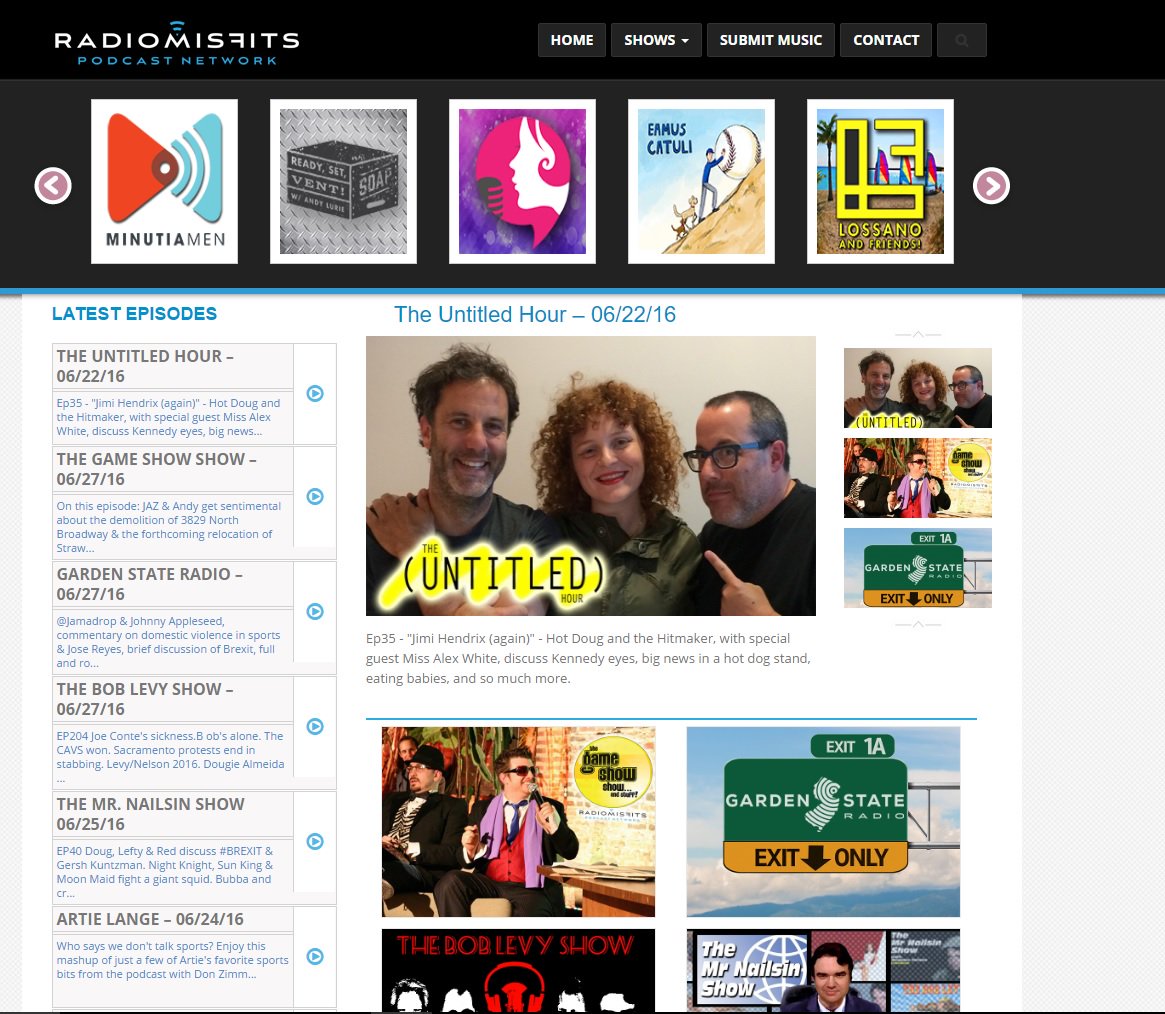This screenshot has width=1165, height=1014.
Task: Click the 'EP40 Doug, Lefty & Red' description
Action: coord(165,871)
